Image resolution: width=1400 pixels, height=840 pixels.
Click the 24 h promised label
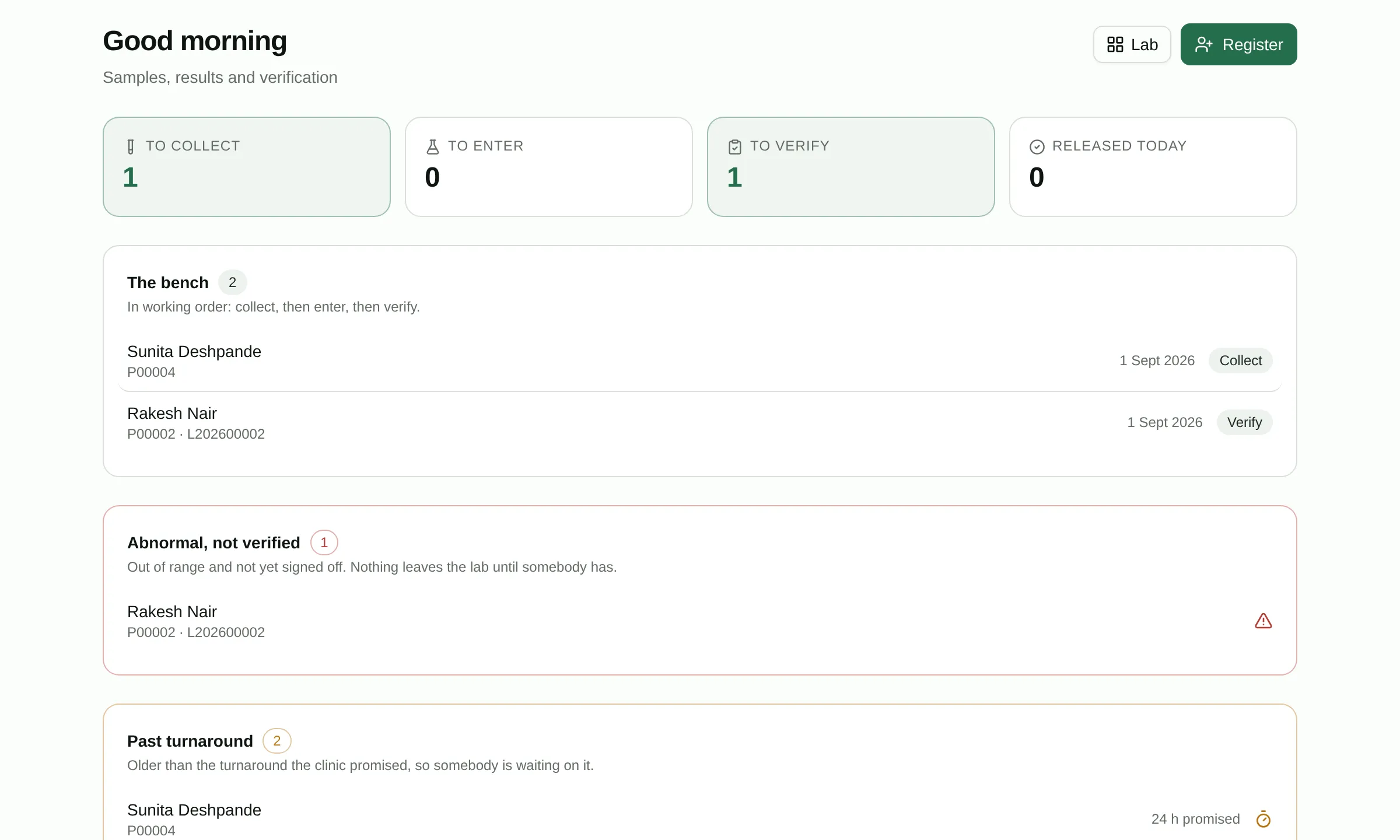point(1195,819)
